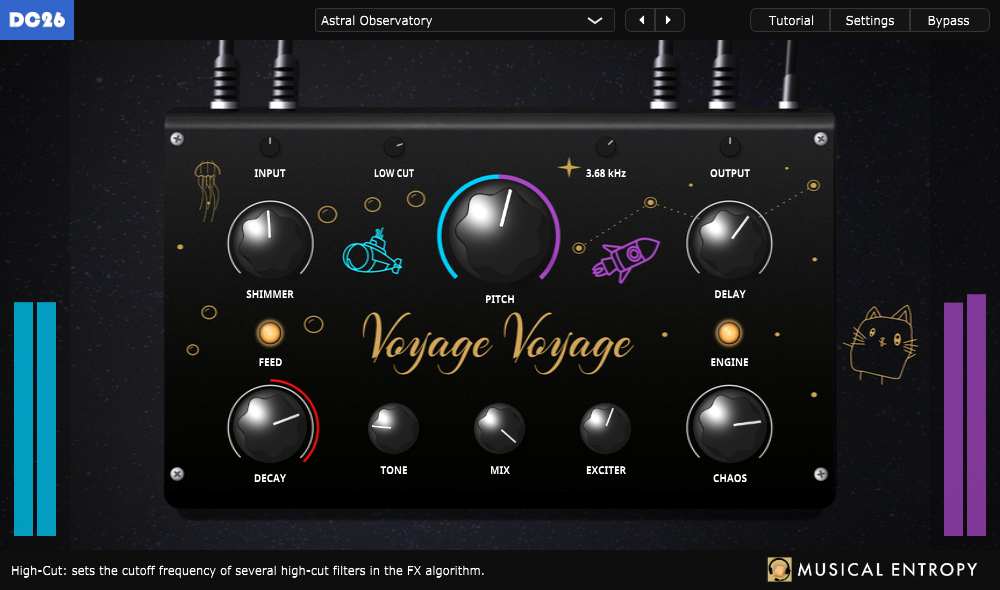Click the gold cat doodle
1000x590 pixels.
tap(881, 344)
